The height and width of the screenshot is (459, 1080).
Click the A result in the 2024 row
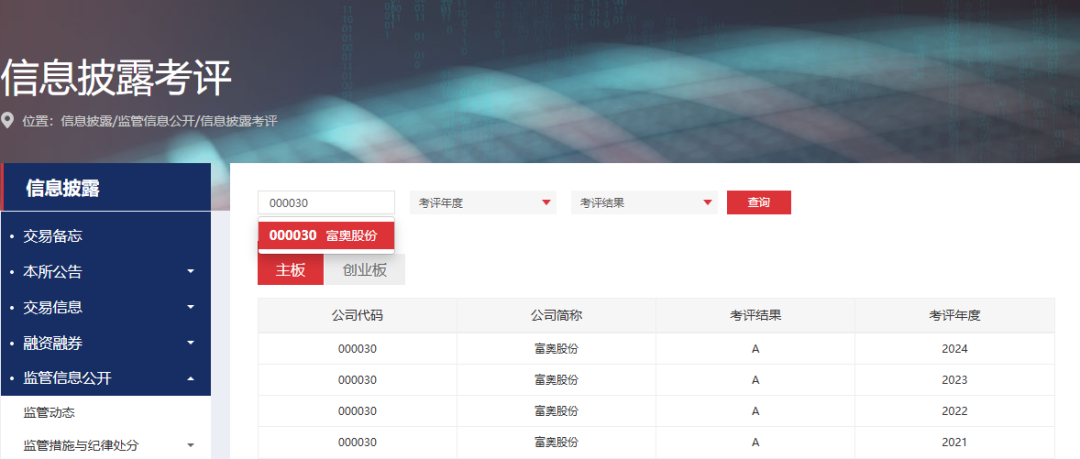tap(756, 349)
